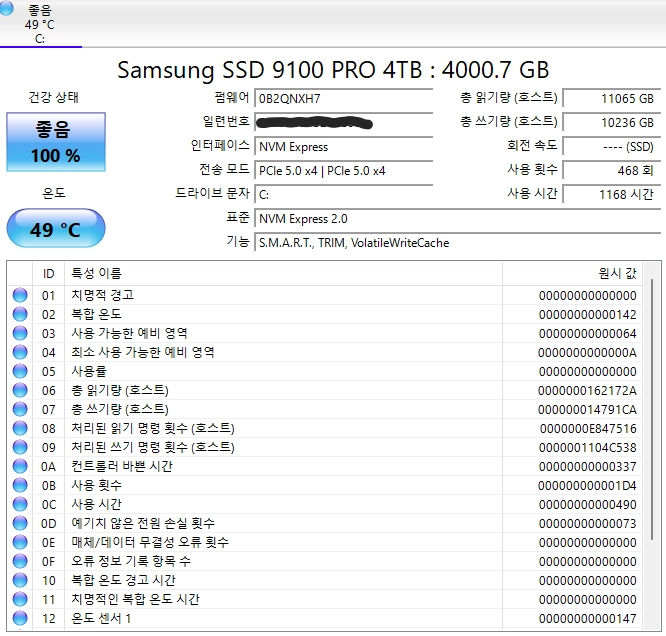This screenshot has height=636, width=666.
Task: Click the ID cell 0A
Action: 48,467
